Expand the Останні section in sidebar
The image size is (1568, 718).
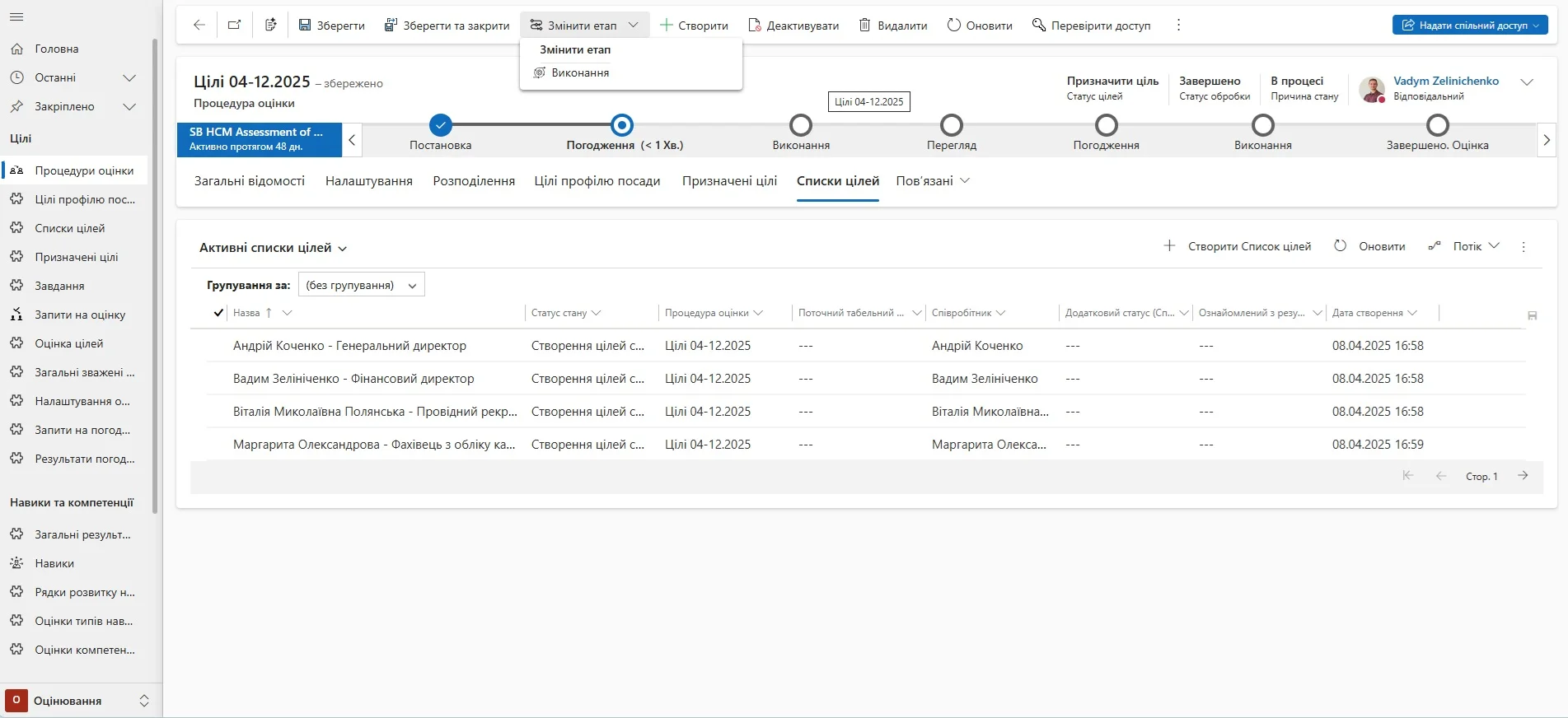click(129, 77)
